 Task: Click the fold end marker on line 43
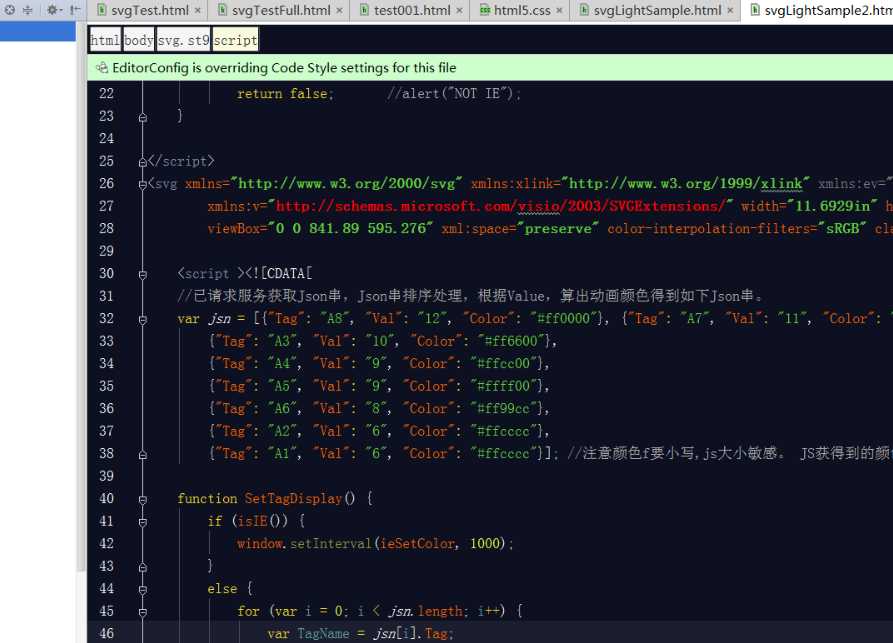pos(143,567)
